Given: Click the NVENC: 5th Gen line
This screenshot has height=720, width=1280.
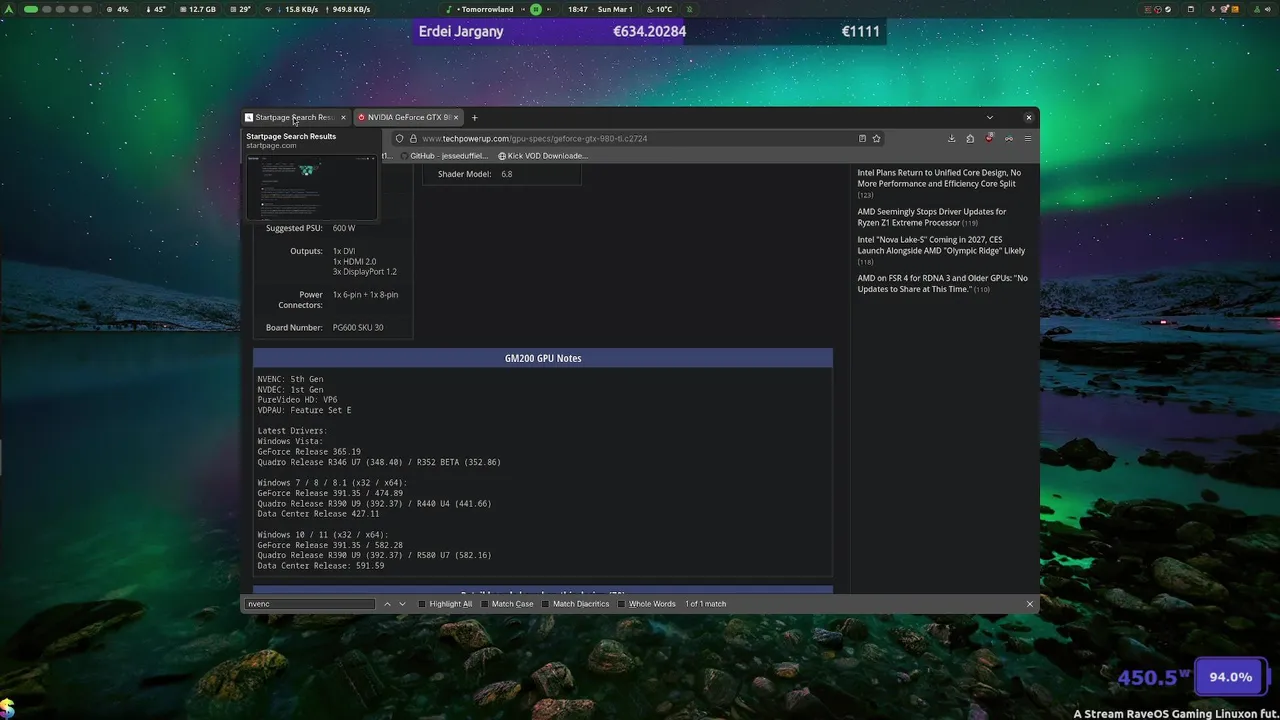Looking at the screenshot, I should coord(290,379).
